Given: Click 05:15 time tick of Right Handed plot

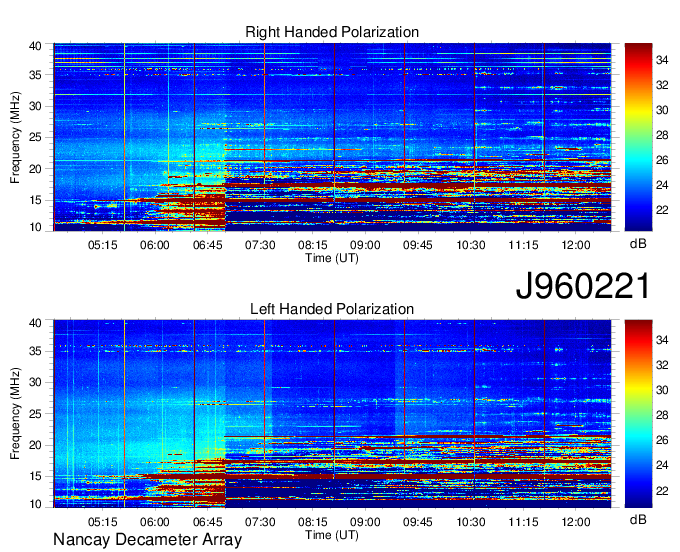Looking at the screenshot, I should pos(102,245).
